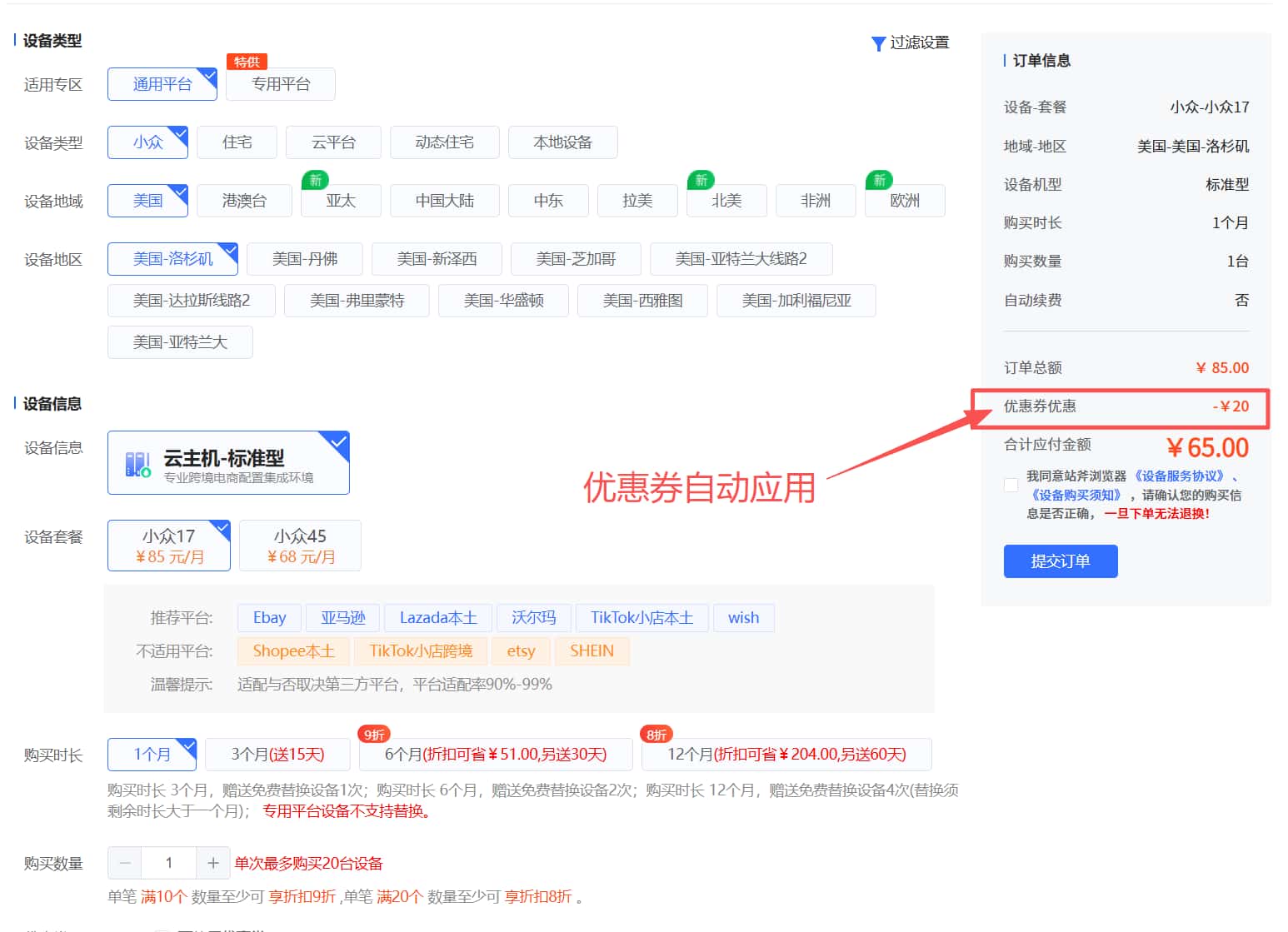The image size is (1288, 932).
Task: Check the 我同意 agreement checkbox
Action: [1010, 485]
